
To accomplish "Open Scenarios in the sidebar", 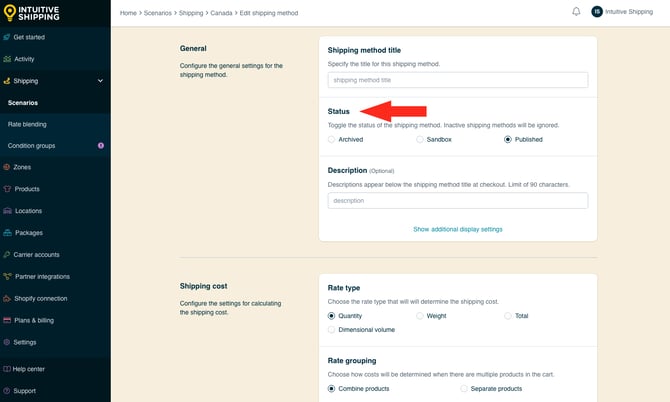I will pos(23,103).
